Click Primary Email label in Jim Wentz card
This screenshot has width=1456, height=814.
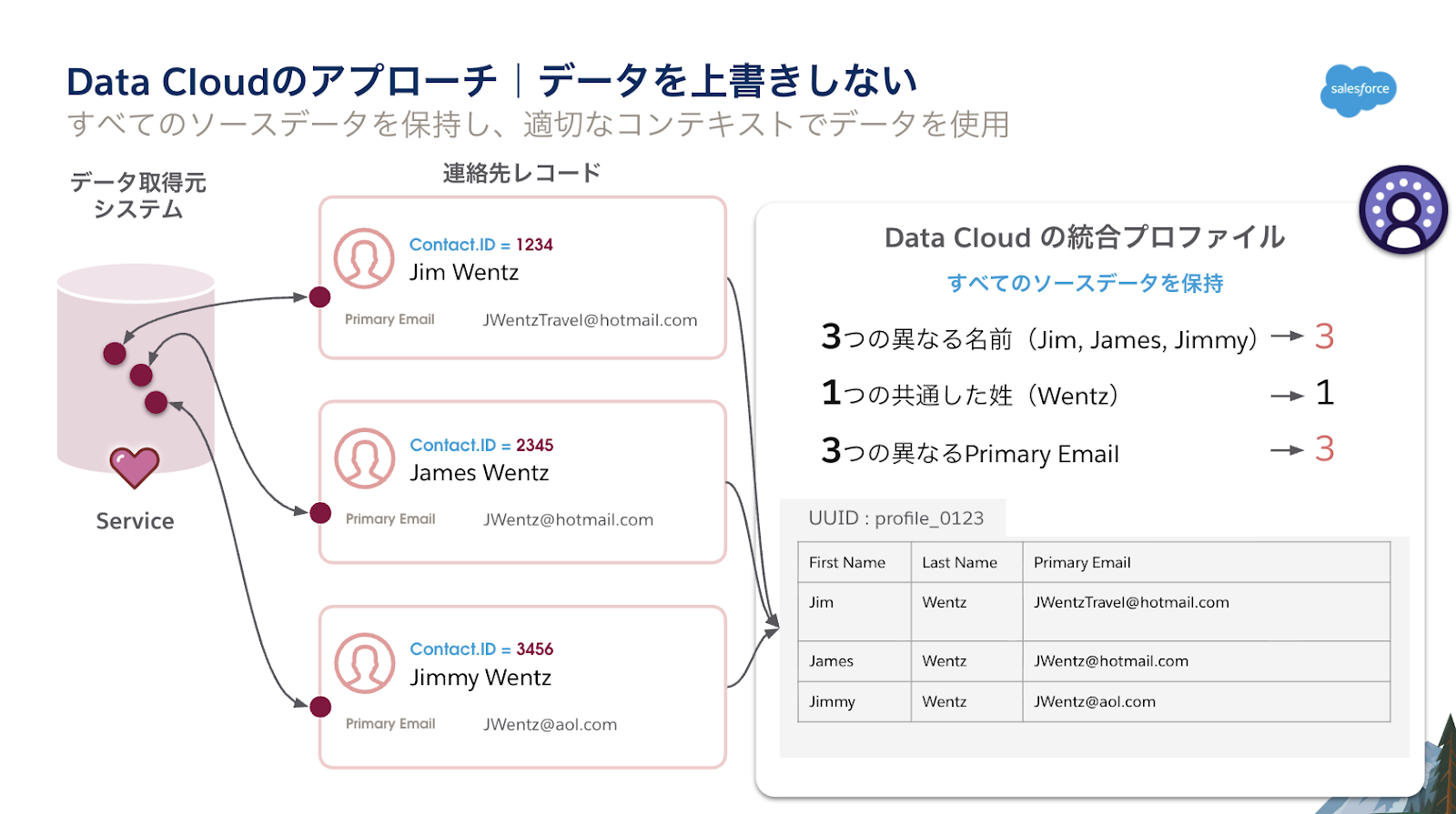pos(389,319)
